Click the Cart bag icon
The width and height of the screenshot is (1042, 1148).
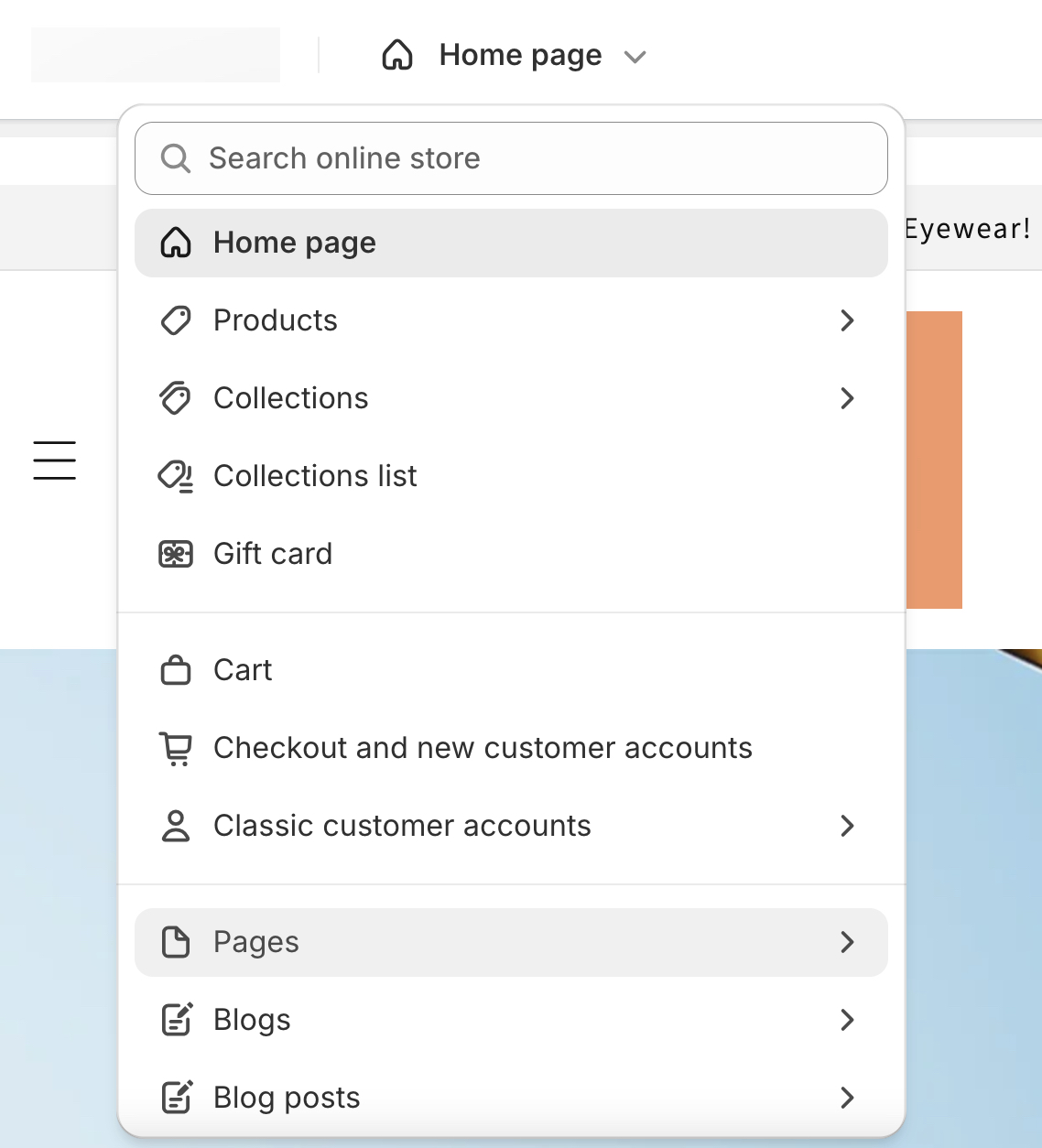[x=176, y=669]
